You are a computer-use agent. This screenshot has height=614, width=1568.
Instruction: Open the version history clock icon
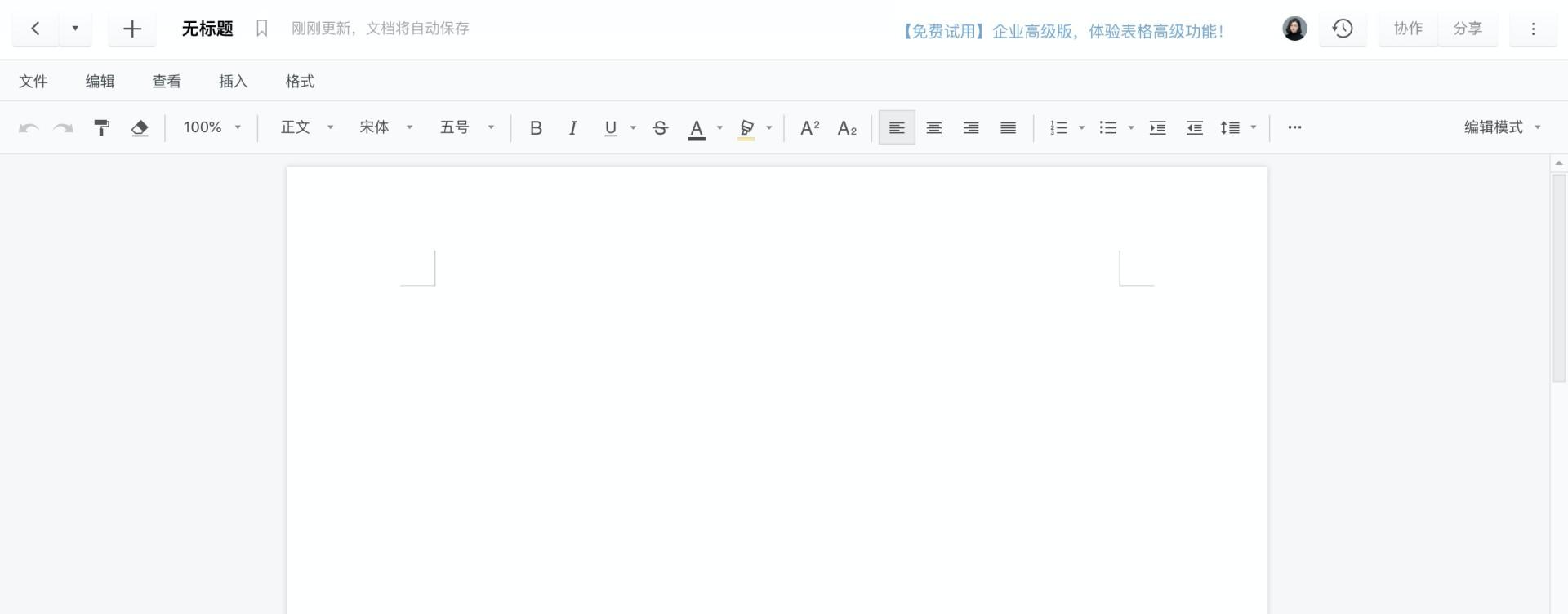(1343, 29)
